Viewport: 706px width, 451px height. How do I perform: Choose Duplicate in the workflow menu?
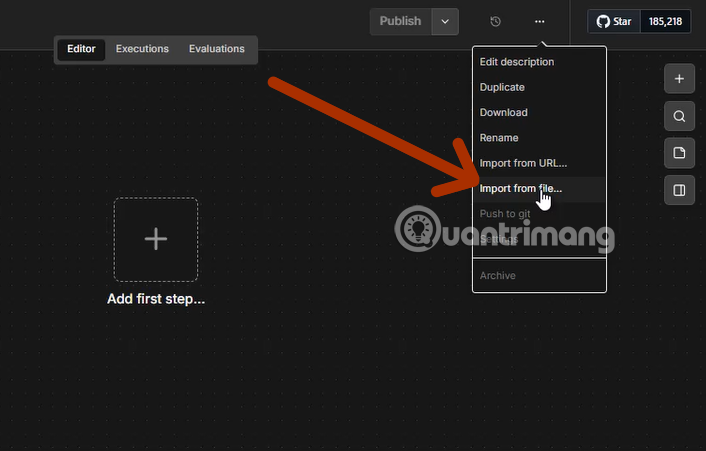[x=539, y=87]
